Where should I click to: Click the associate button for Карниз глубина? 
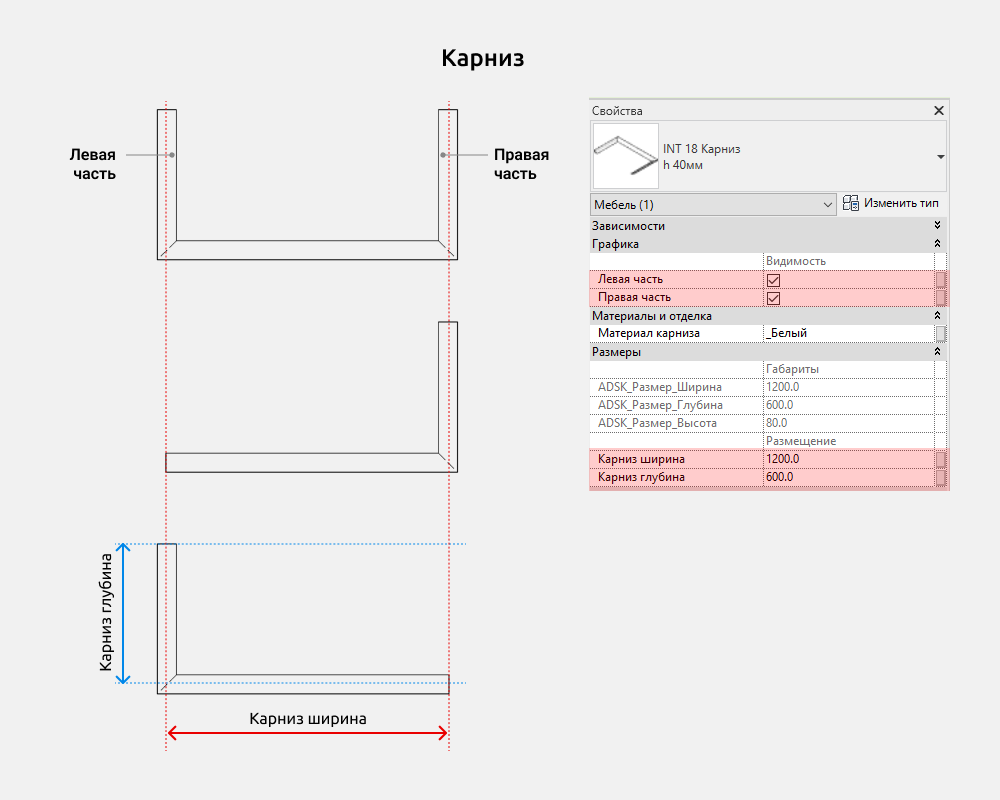[941, 477]
